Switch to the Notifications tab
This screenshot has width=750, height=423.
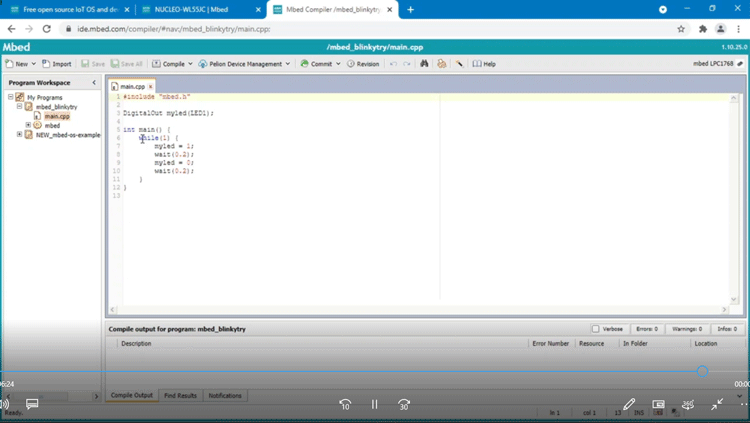click(225, 396)
